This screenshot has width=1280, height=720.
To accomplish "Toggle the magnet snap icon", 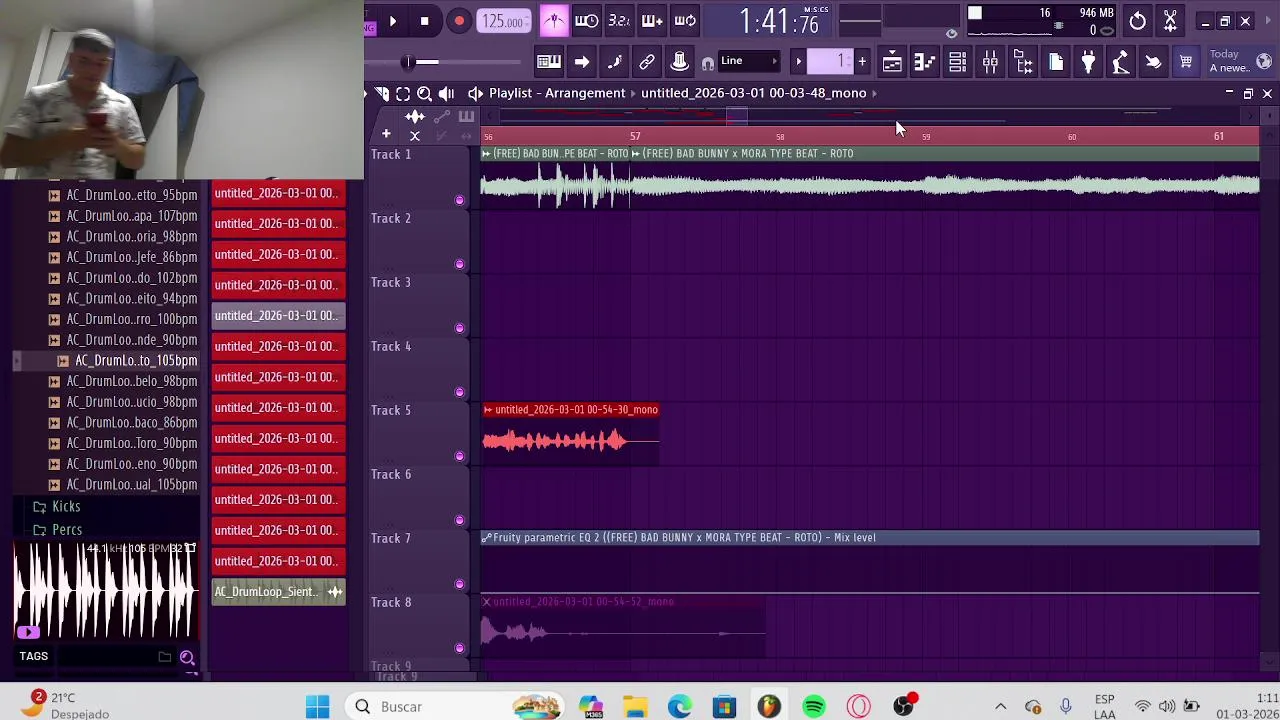I will [708, 63].
